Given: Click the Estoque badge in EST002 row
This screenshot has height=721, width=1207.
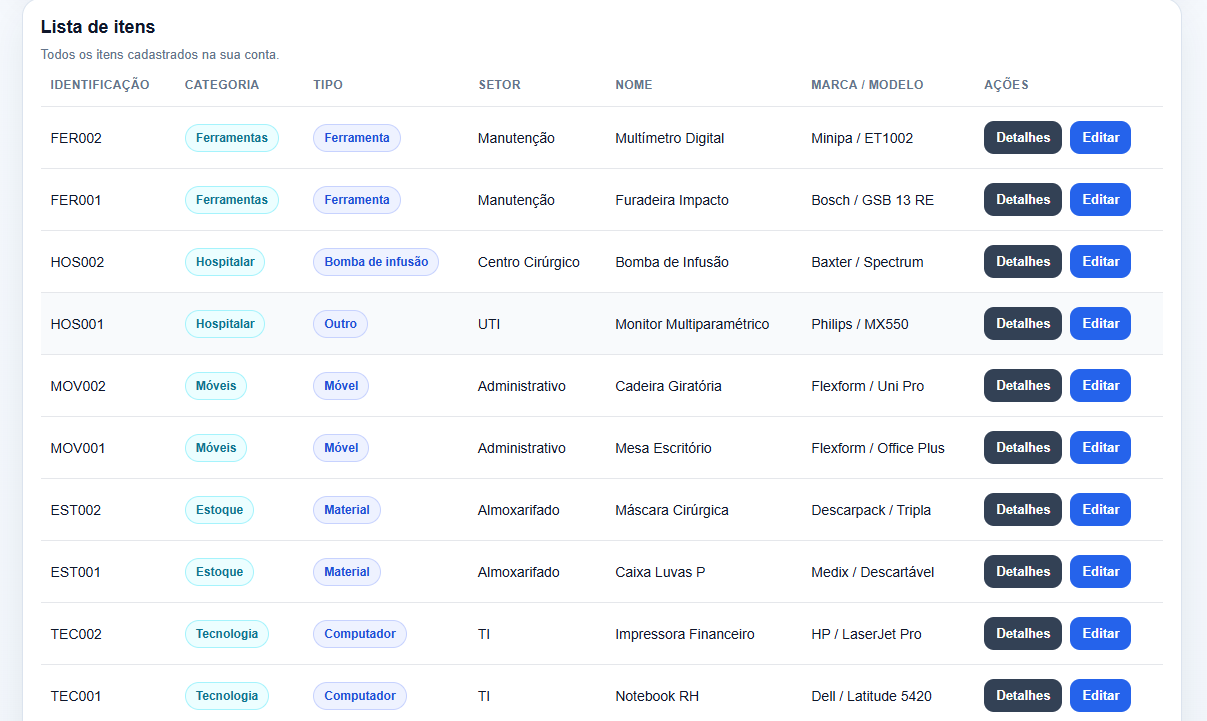Looking at the screenshot, I should tap(220, 510).
